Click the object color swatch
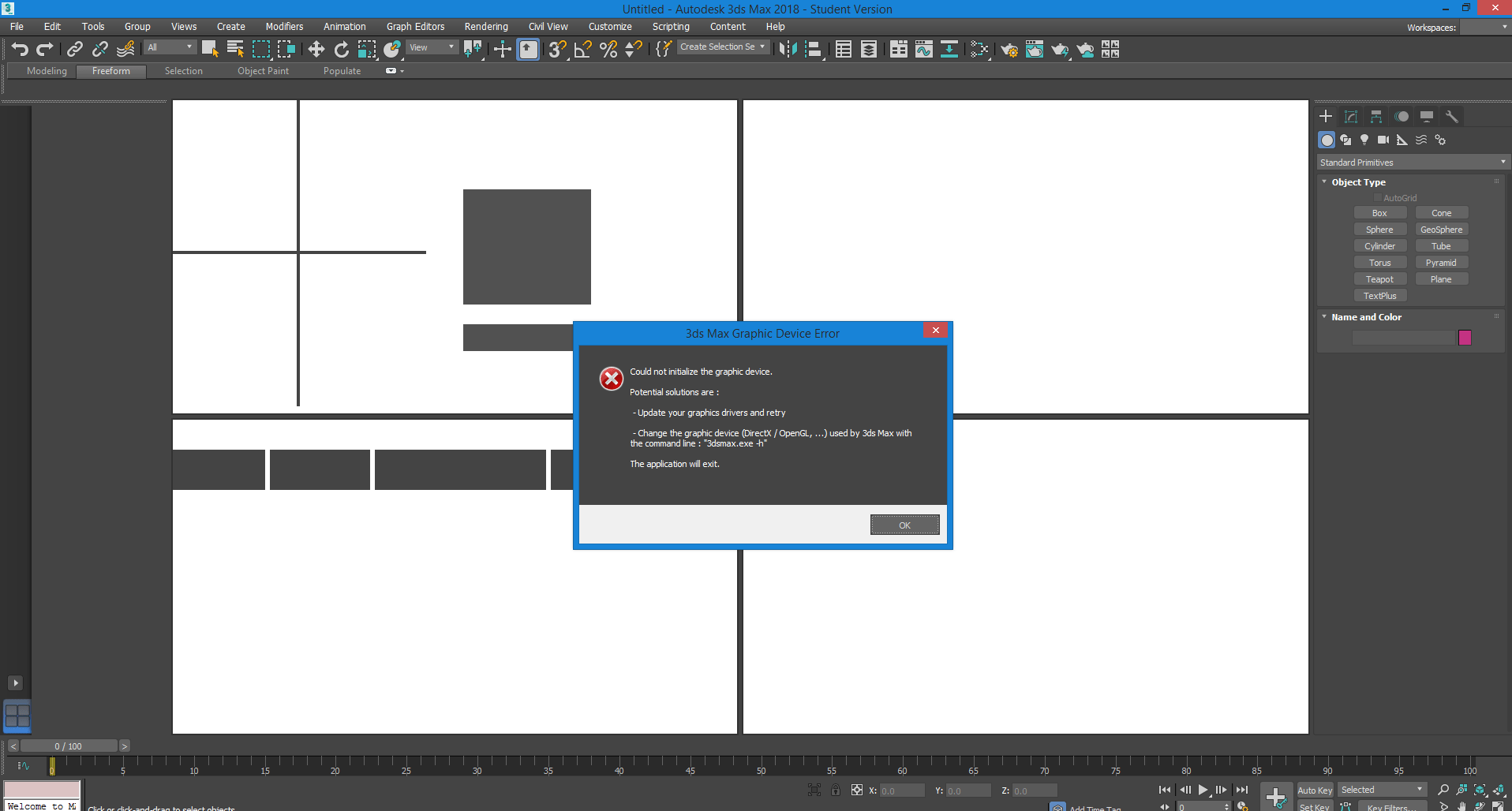Image resolution: width=1512 pixels, height=811 pixels. [x=1465, y=338]
